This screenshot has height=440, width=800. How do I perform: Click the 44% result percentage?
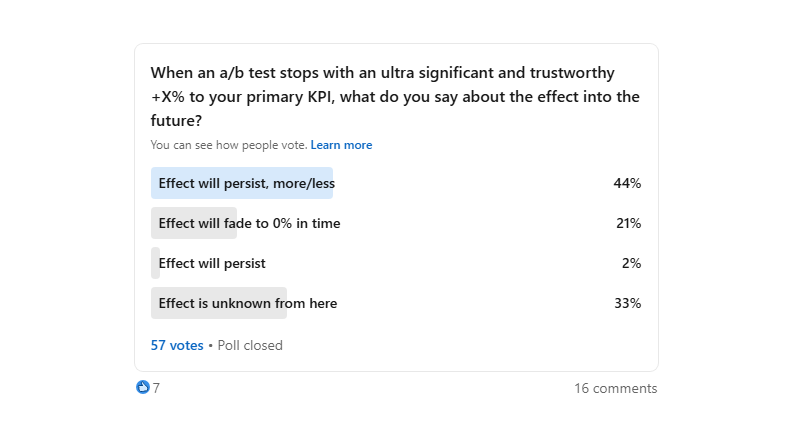(627, 183)
